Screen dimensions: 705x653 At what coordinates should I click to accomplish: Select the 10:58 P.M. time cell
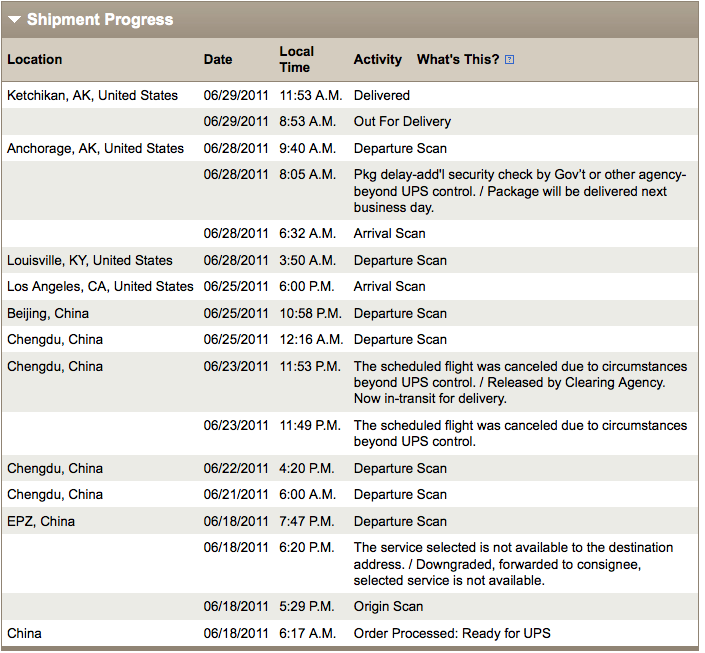tap(311, 313)
